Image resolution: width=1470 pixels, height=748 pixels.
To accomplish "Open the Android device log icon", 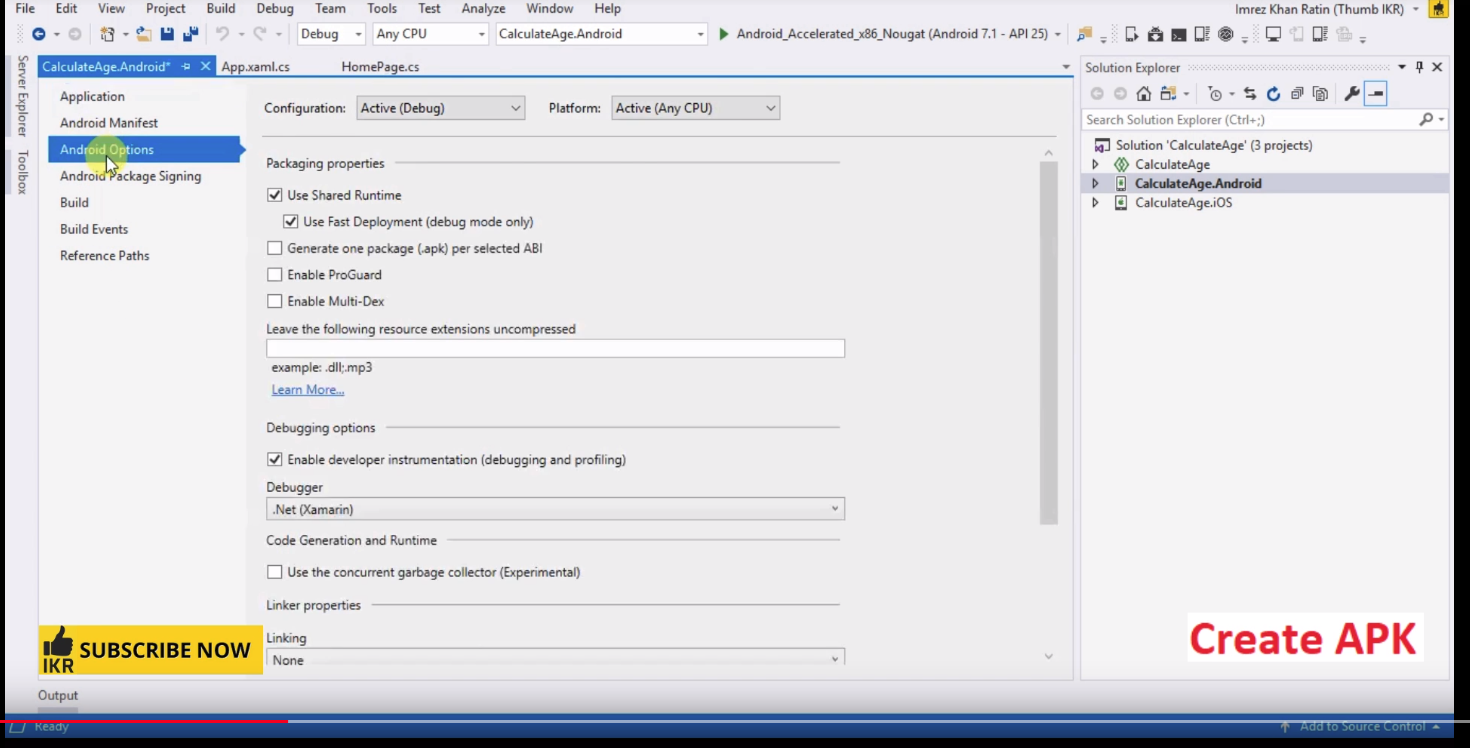I will pos(1202,34).
